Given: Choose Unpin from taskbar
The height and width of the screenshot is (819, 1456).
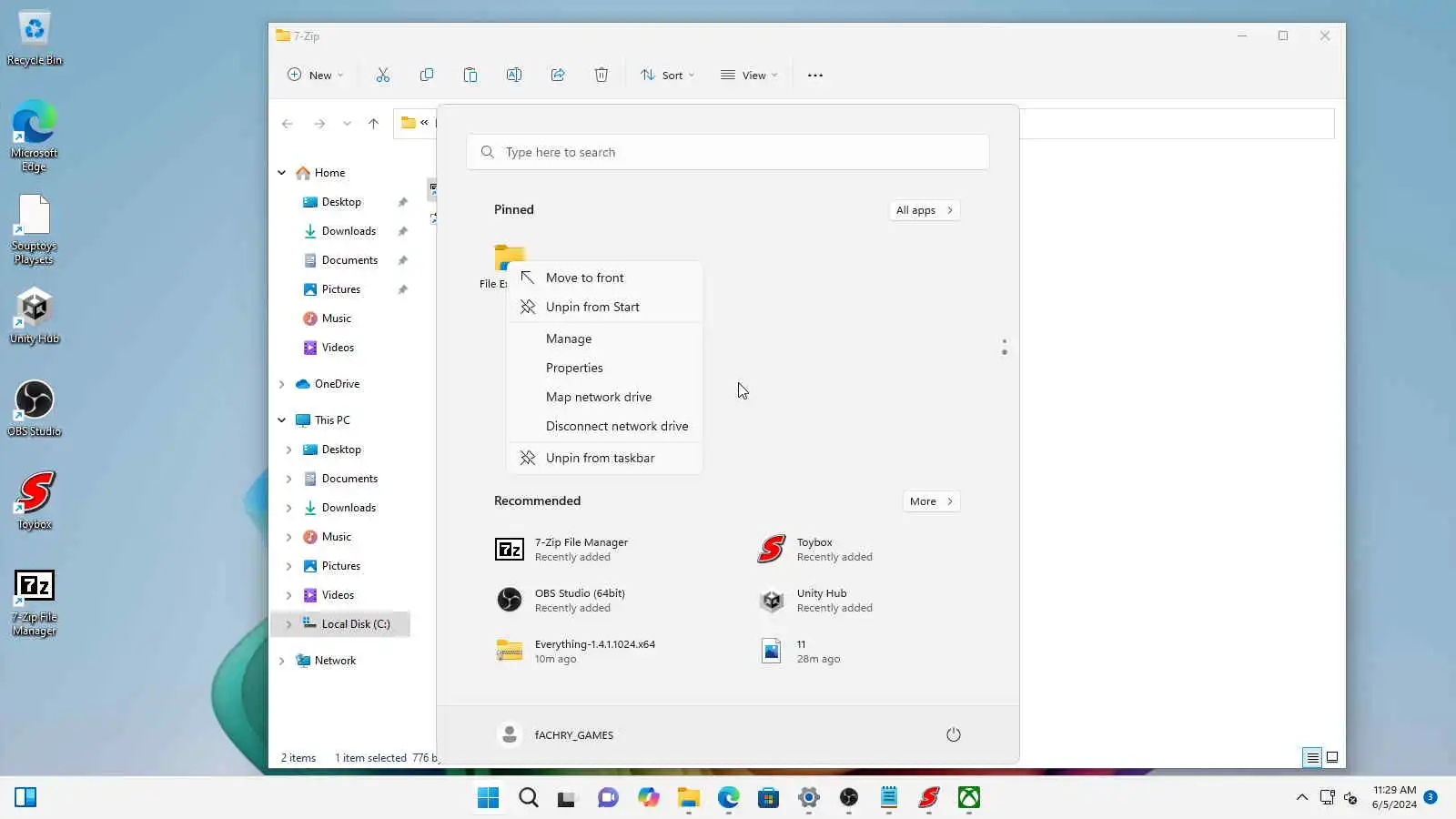Looking at the screenshot, I should click(604, 458).
